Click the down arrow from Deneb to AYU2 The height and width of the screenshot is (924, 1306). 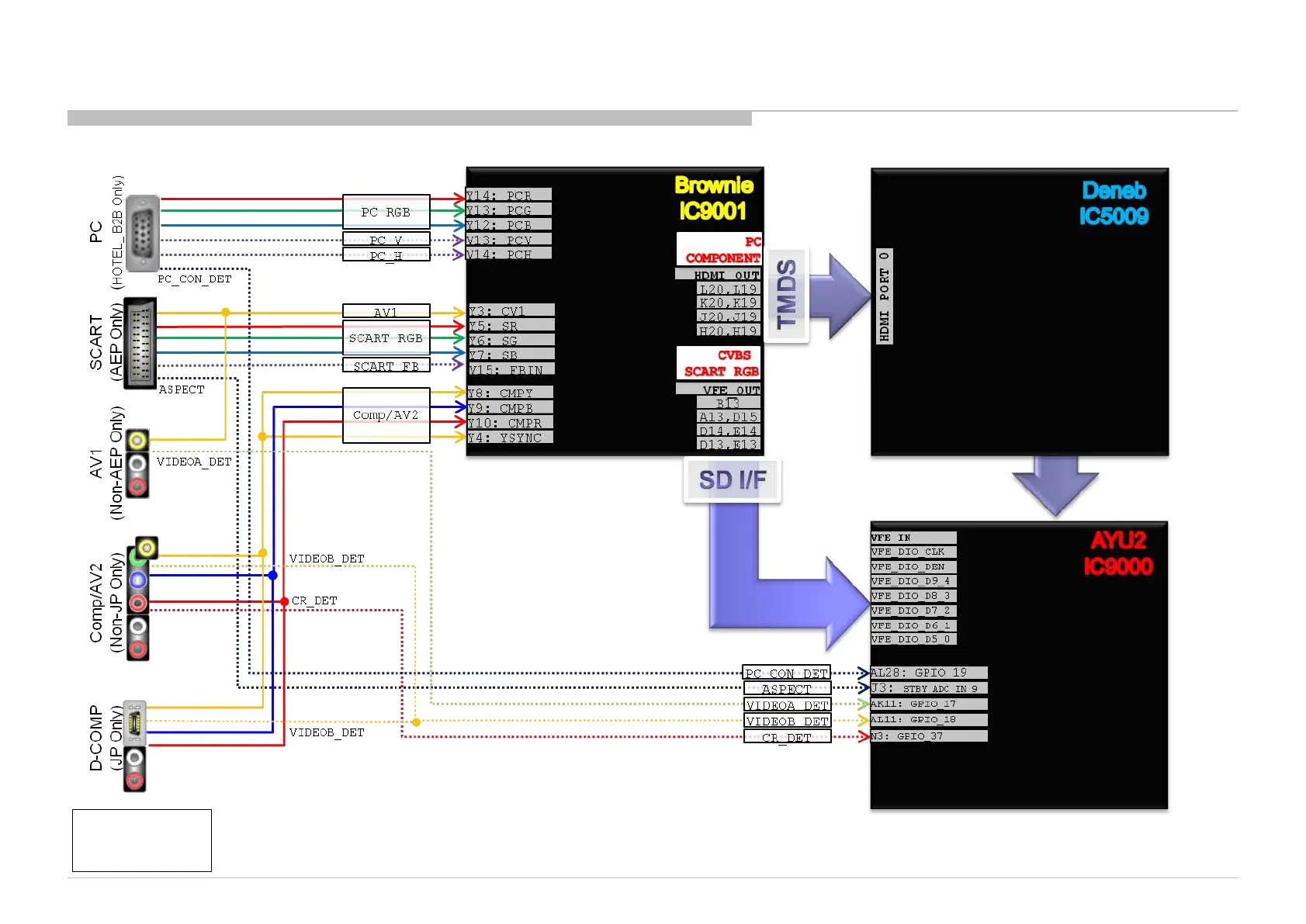coord(1055,486)
